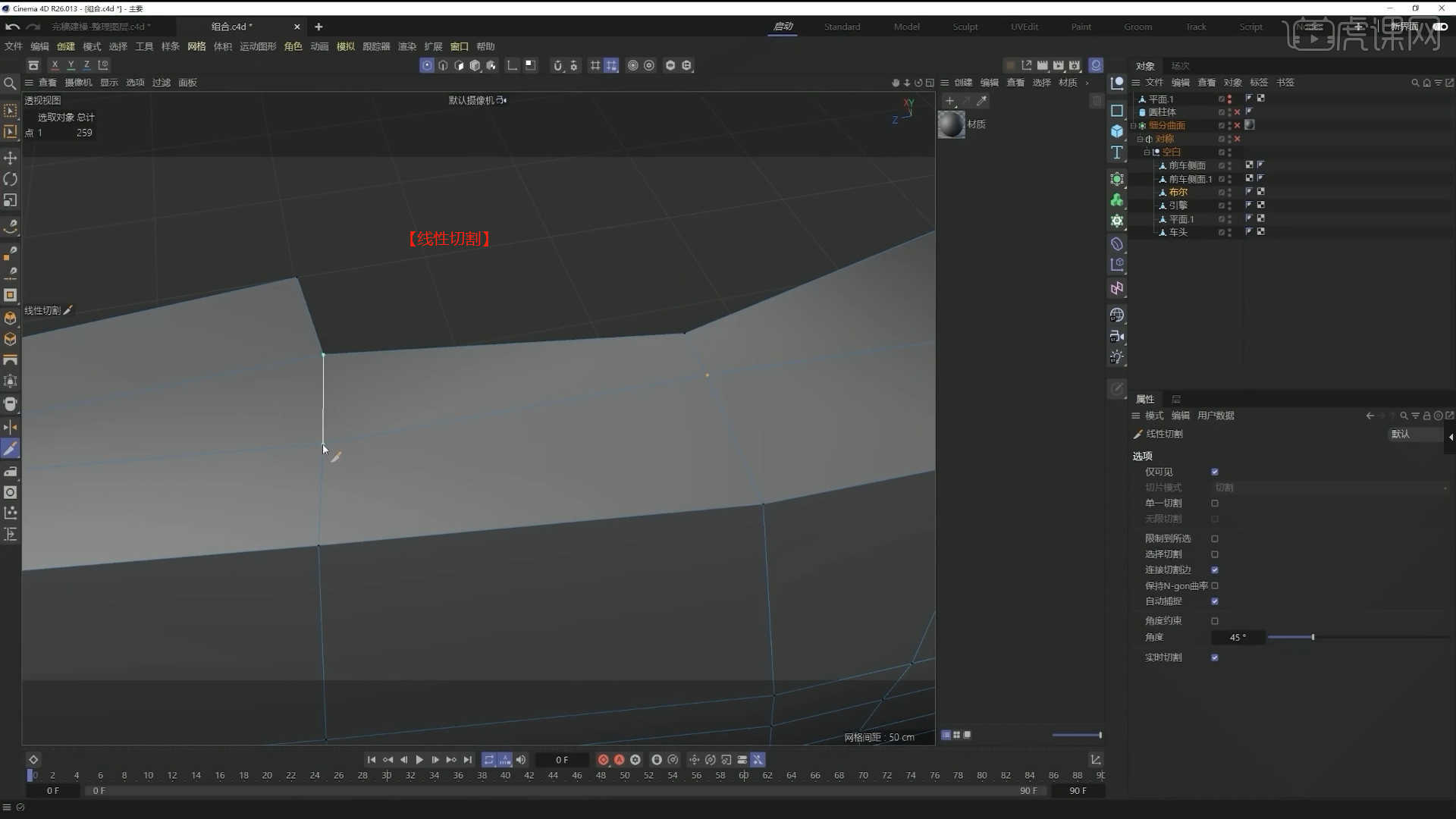
Task: Open viewport hamburger menu
Action: coord(29,83)
